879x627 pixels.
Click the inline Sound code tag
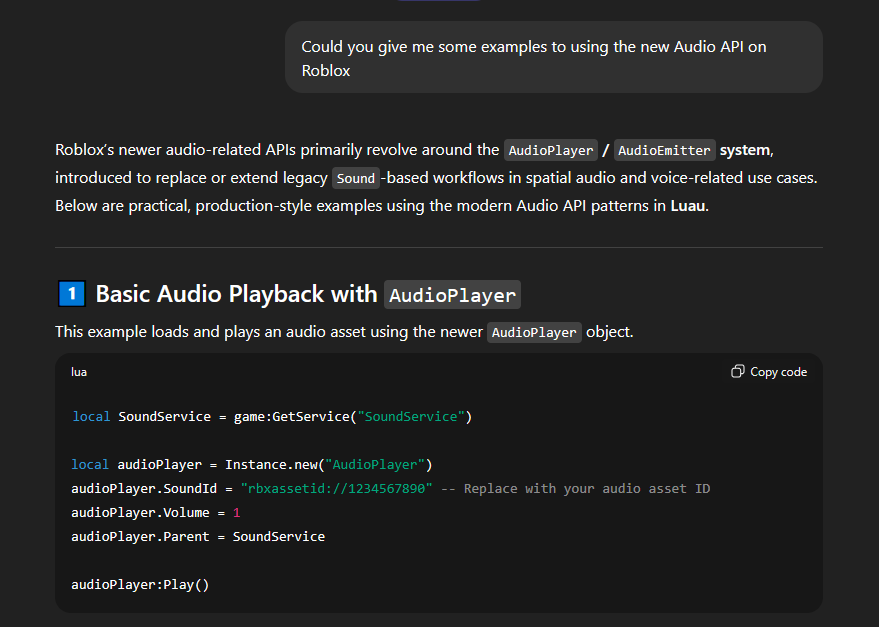355,178
